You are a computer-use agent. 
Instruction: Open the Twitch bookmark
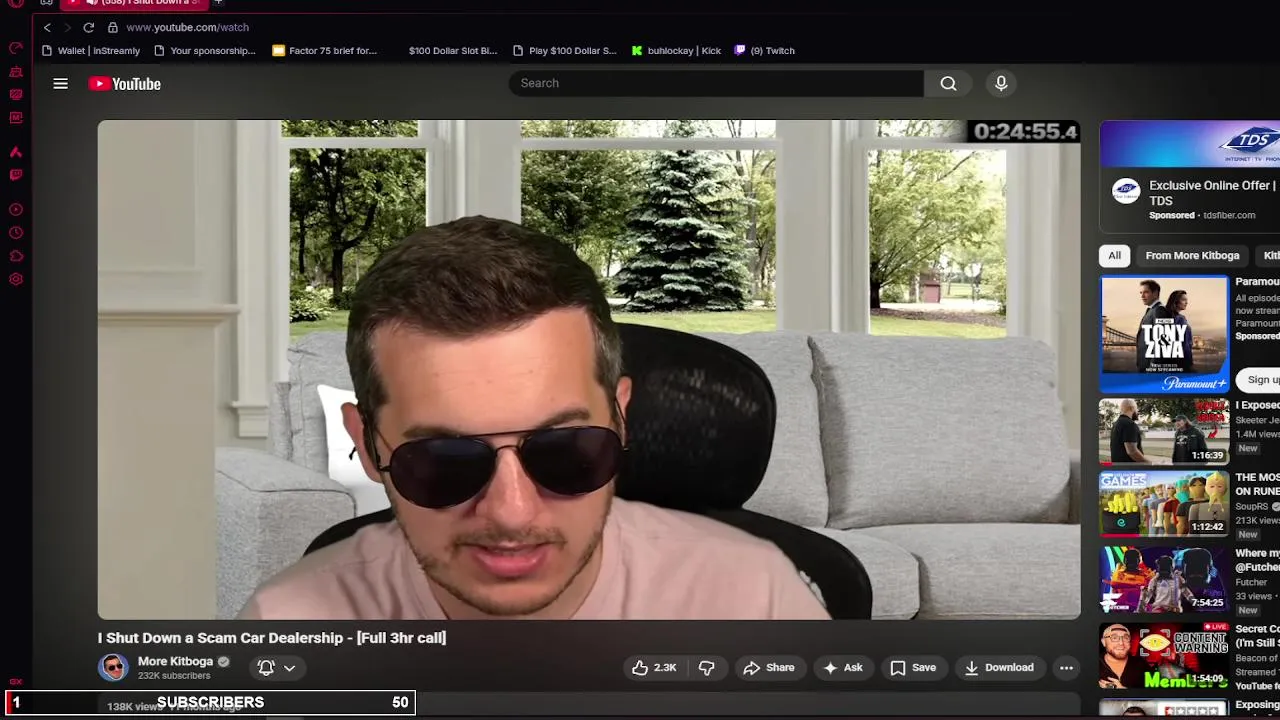(765, 50)
